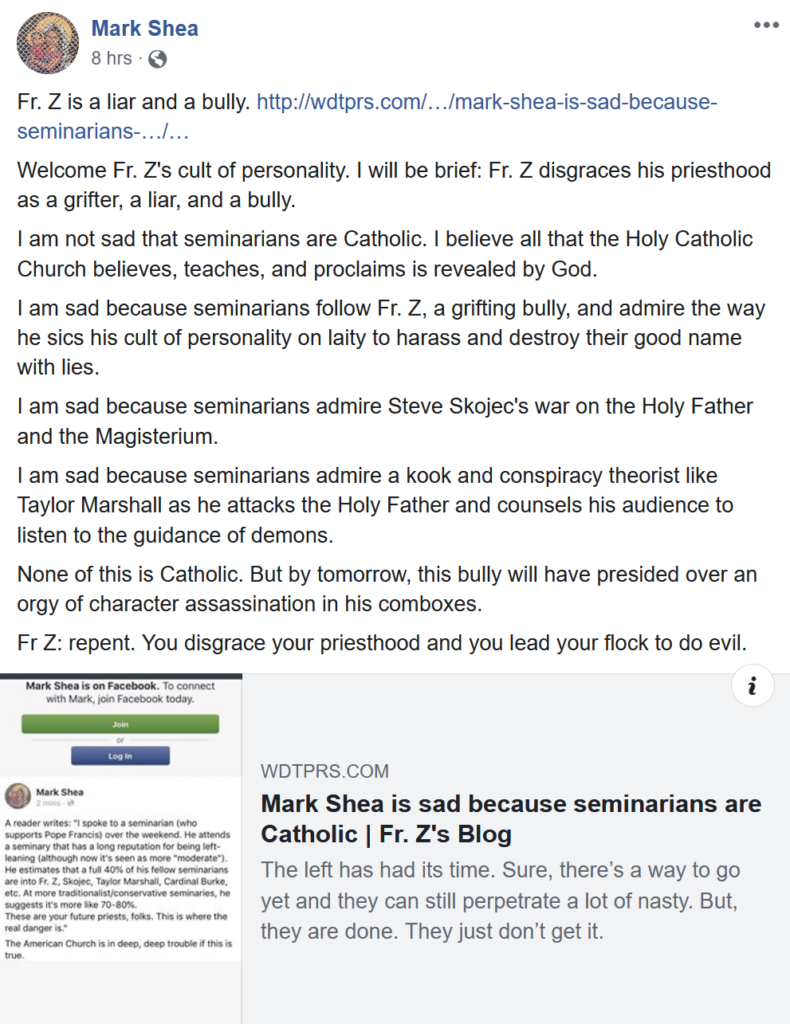Click the "Welcome Fr. Z's cult of personality" paragraph

click(380, 184)
